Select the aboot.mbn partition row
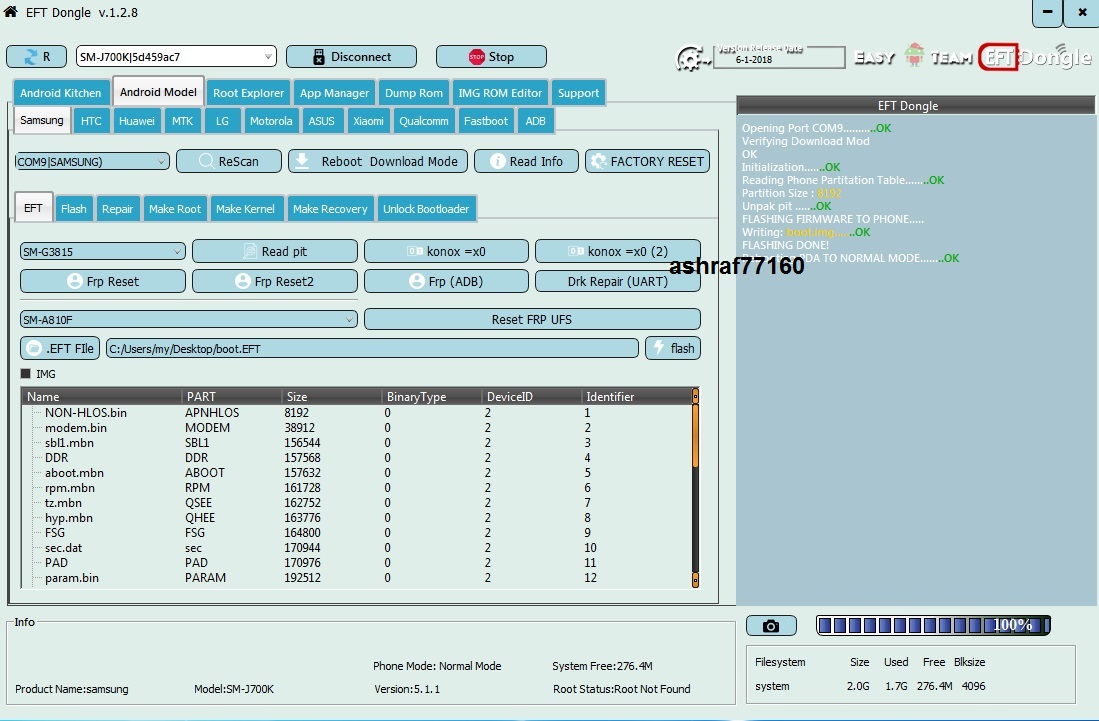 tap(356, 473)
